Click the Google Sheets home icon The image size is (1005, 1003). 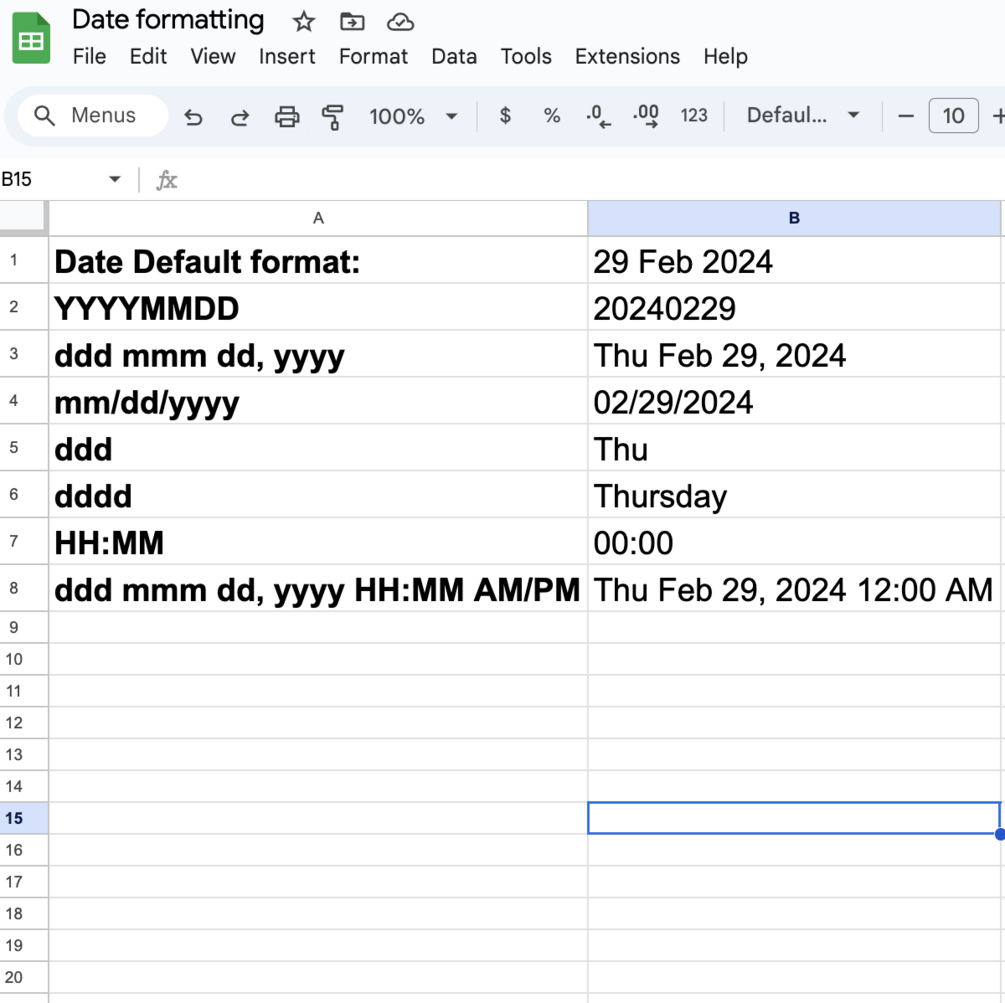[x=31, y=39]
